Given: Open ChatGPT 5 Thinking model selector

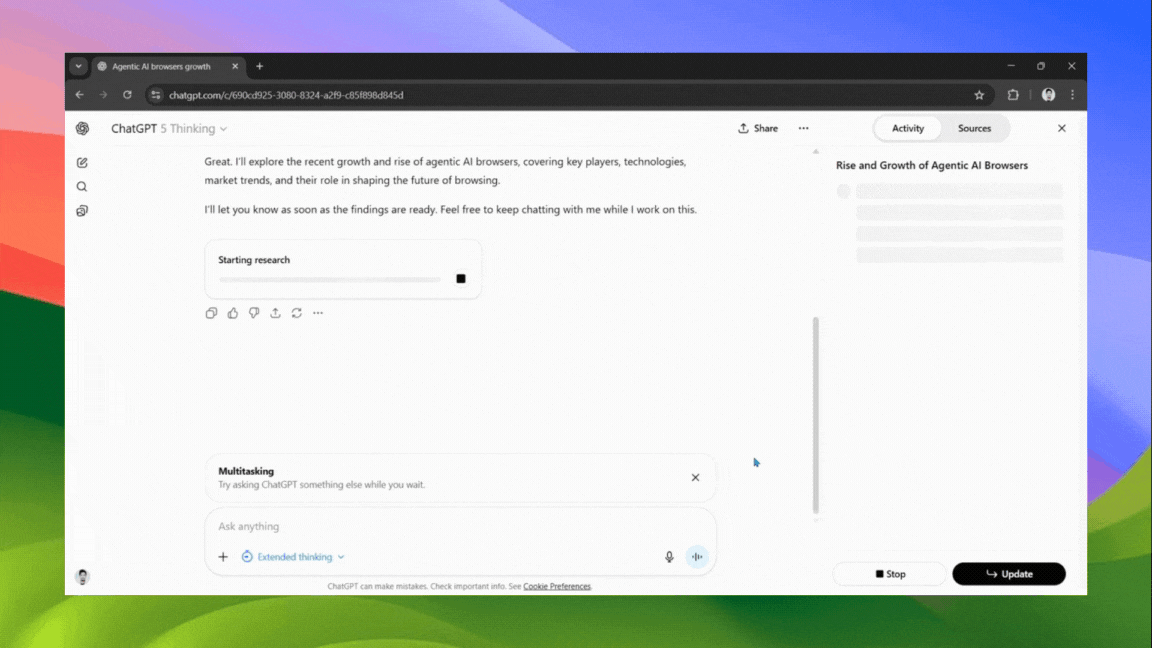Looking at the screenshot, I should [169, 129].
